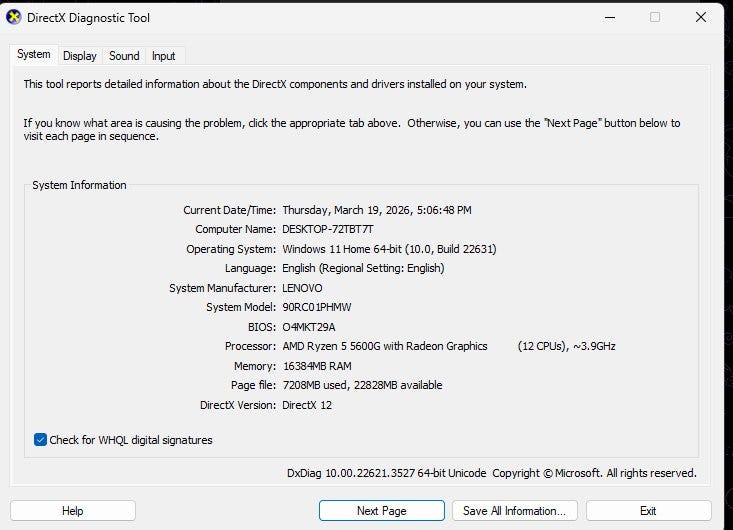Click AMD Ryzen 5 5600G processor text

click(x=385, y=346)
